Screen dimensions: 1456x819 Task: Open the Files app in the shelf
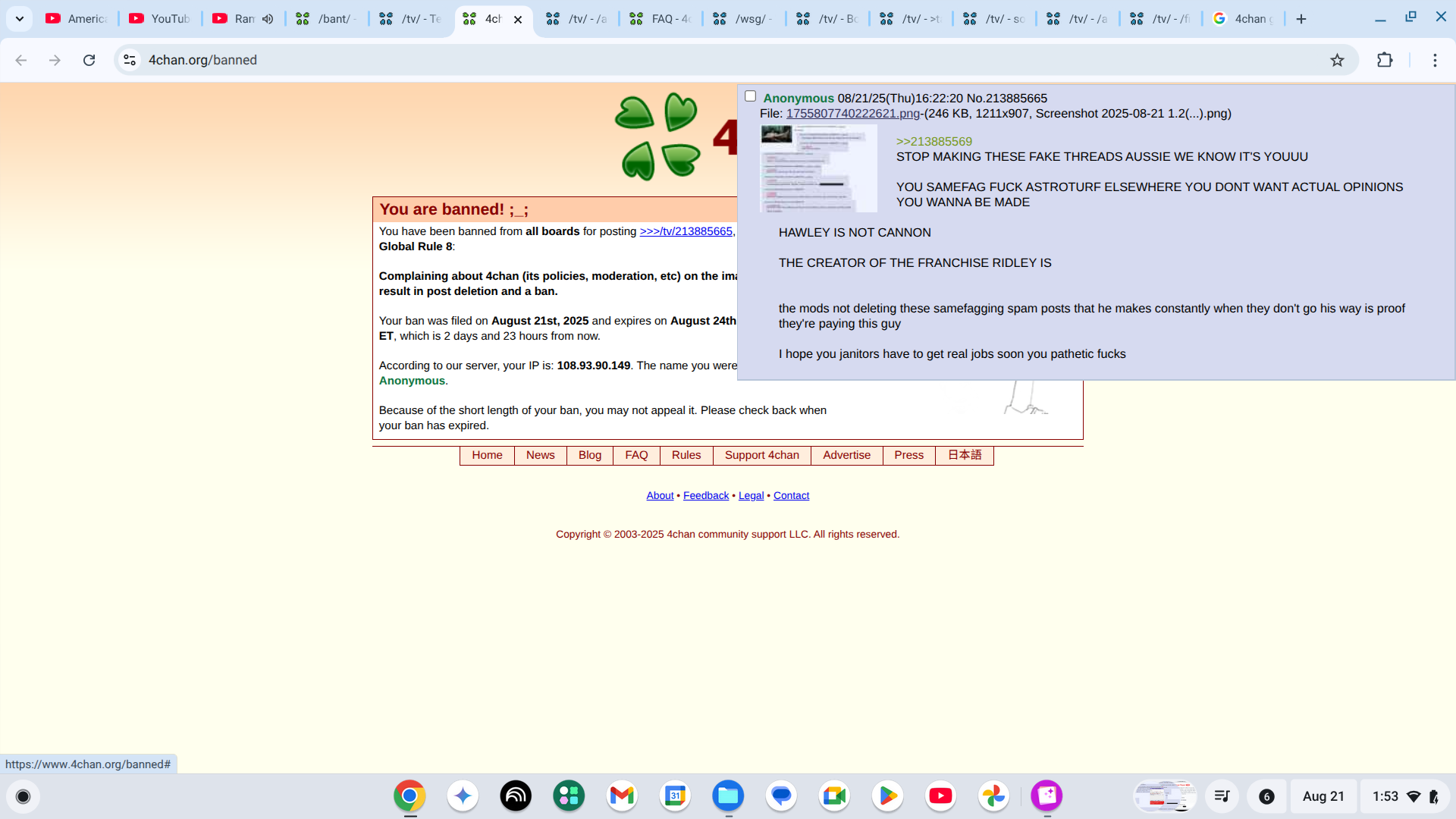(728, 795)
